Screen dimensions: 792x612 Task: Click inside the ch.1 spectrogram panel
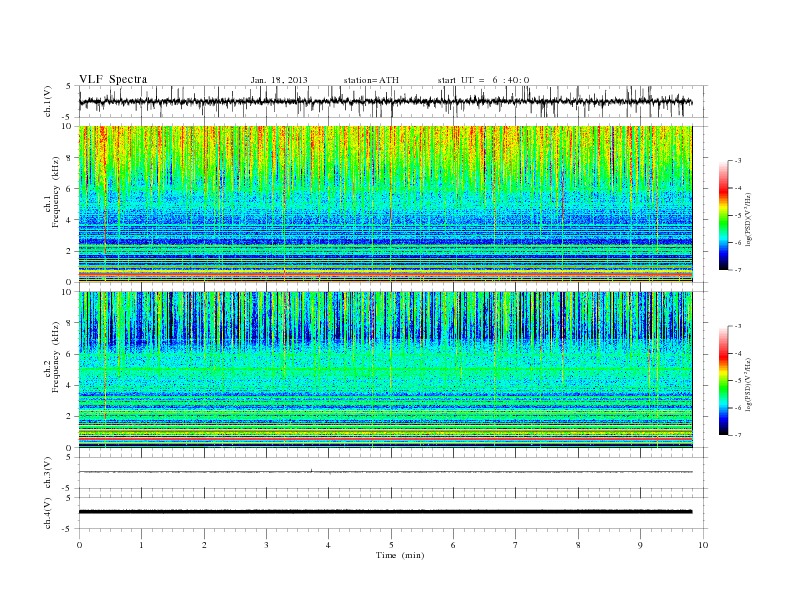pyautogui.click(x=385, y=204)
